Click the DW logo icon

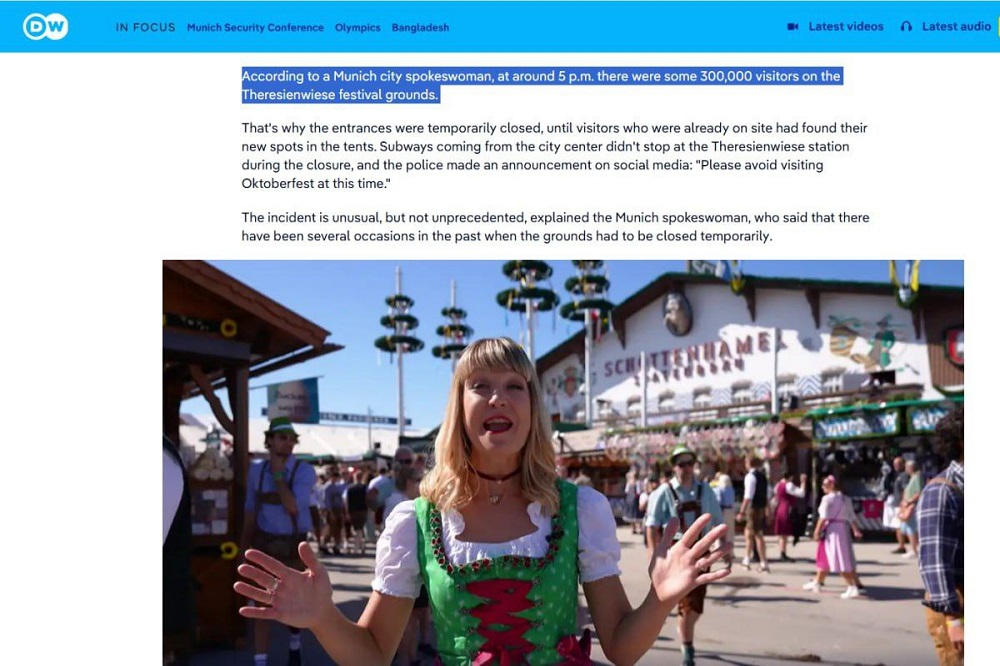click(45, 27)
